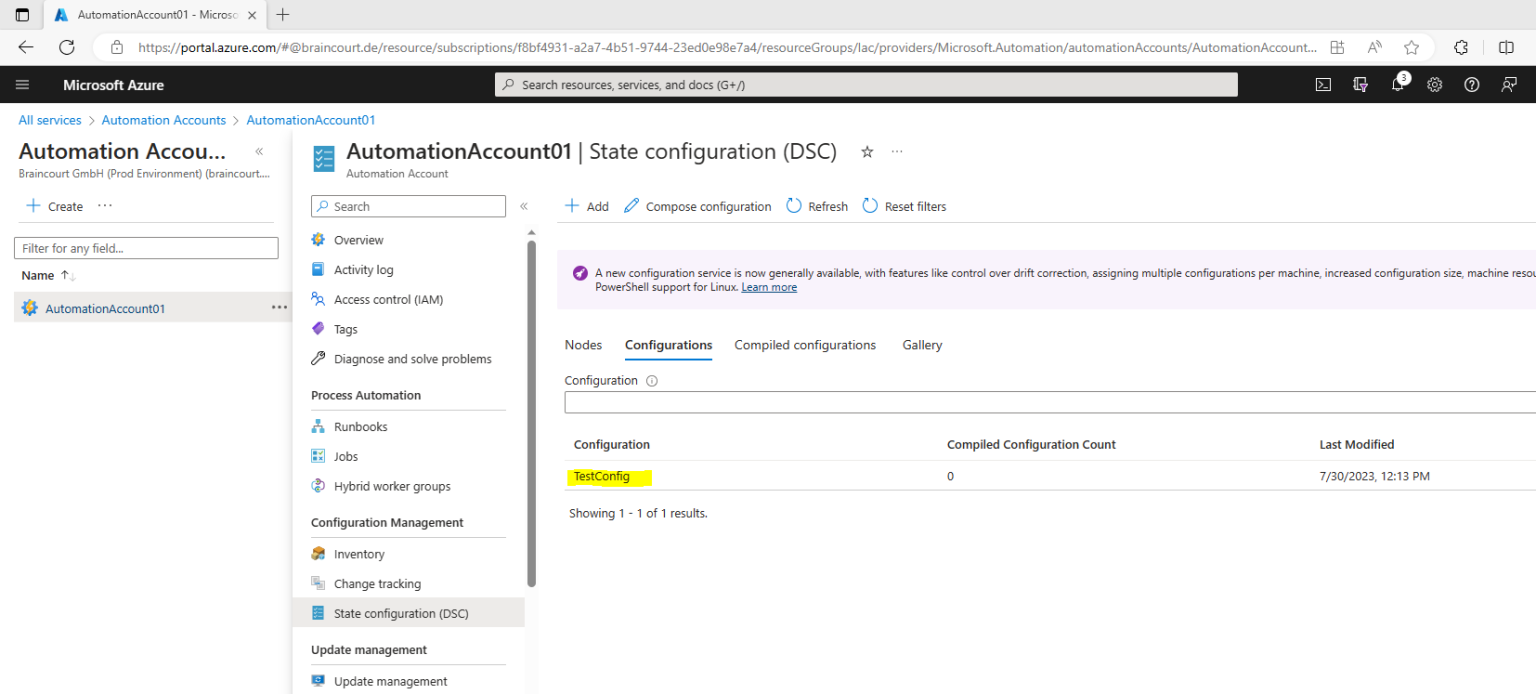1536x694 pixels.
Task: Select Change tracking
Action: (377, 583)
